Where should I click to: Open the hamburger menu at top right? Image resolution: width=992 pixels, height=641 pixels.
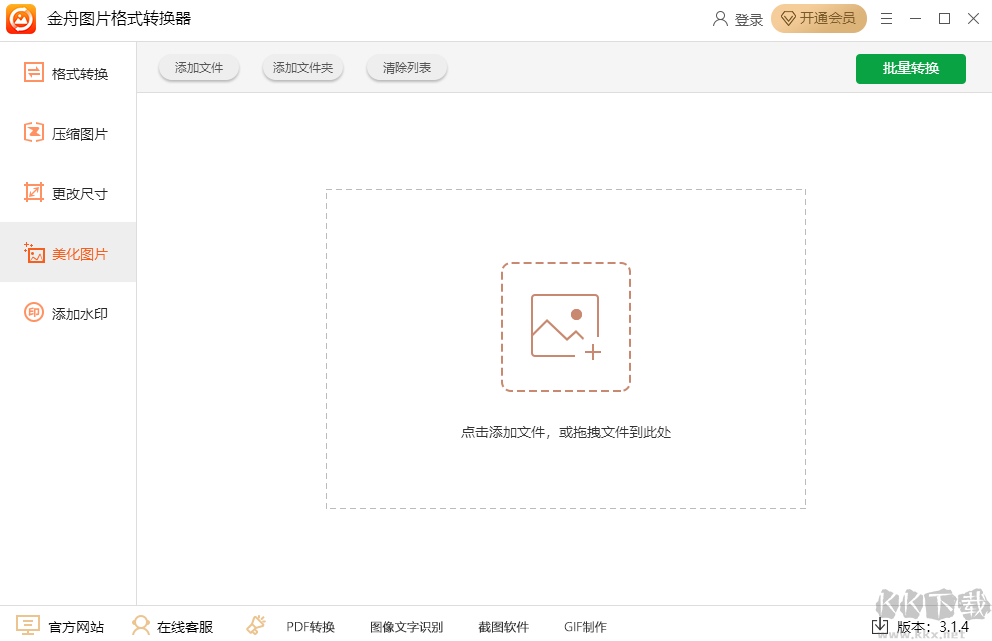tap(886, 18)
